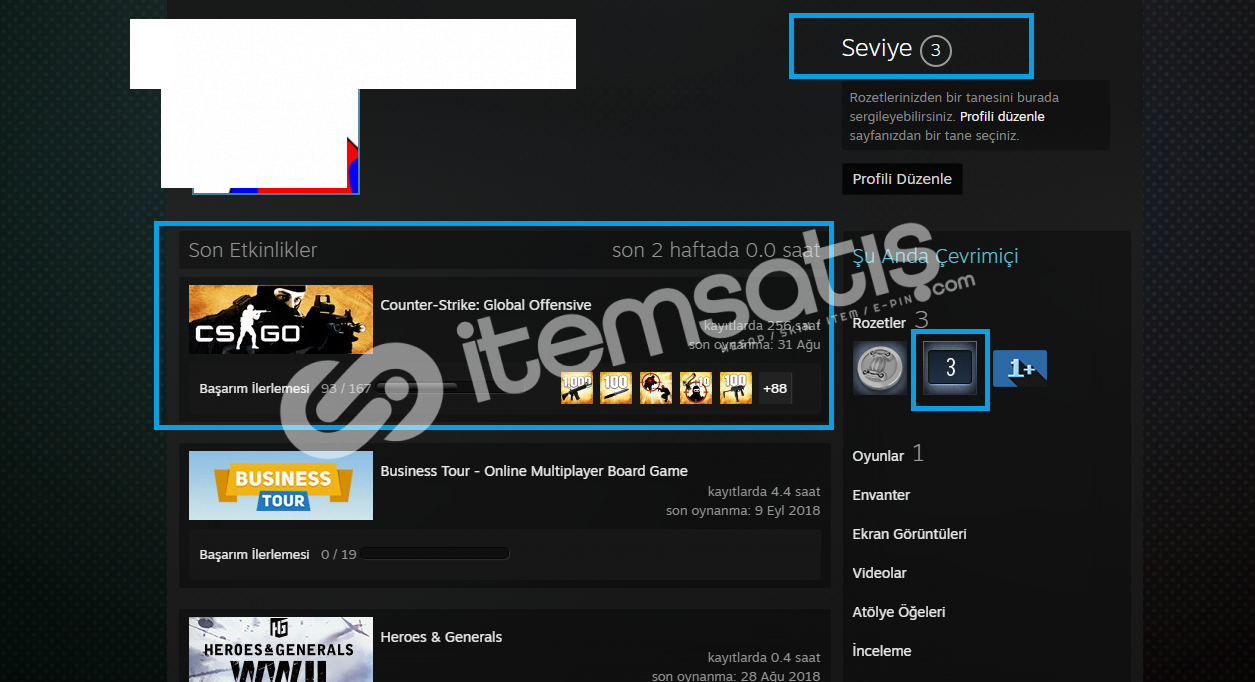The height and width of the screenshot is (682, 1255).
Task: Click the headshot target achievement icon
Action: (656, 388)
